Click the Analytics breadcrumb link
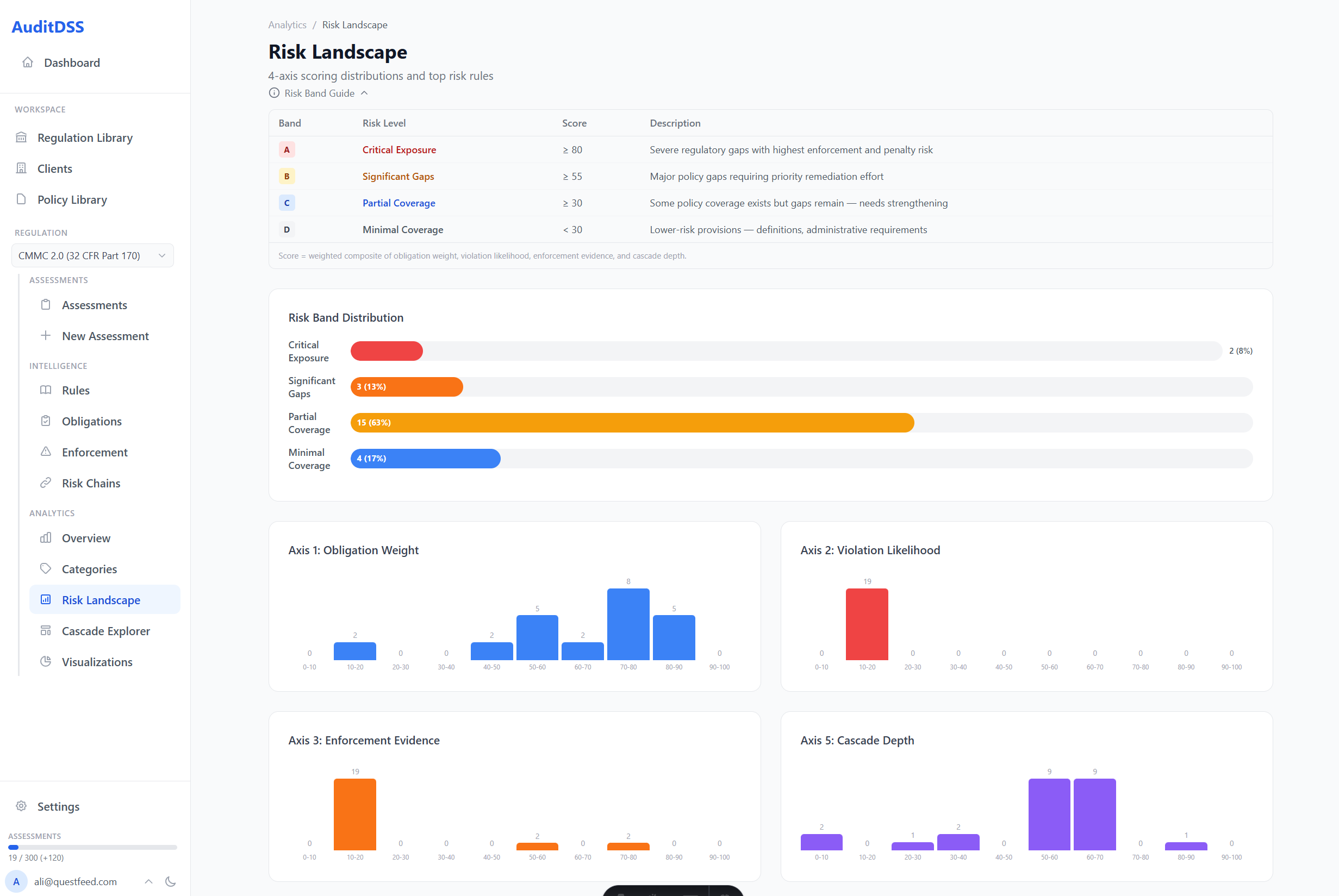1339x896 pixels. [x=287, y=24]
